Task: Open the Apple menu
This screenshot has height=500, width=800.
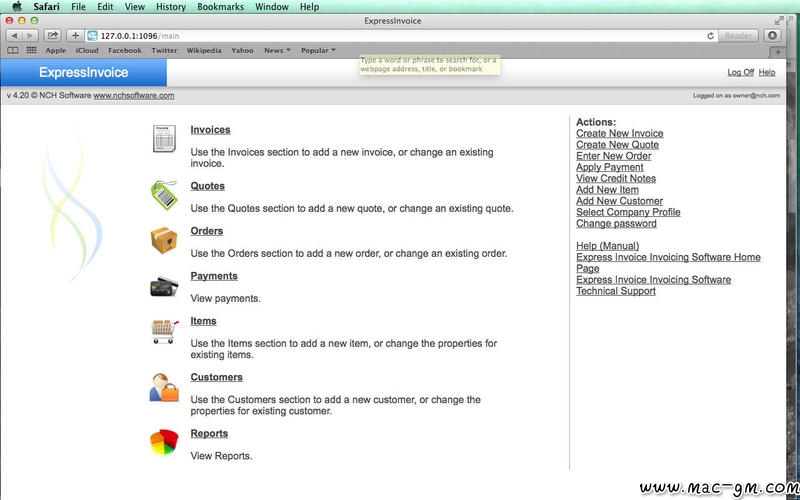Action: click(x=17, y=7)
